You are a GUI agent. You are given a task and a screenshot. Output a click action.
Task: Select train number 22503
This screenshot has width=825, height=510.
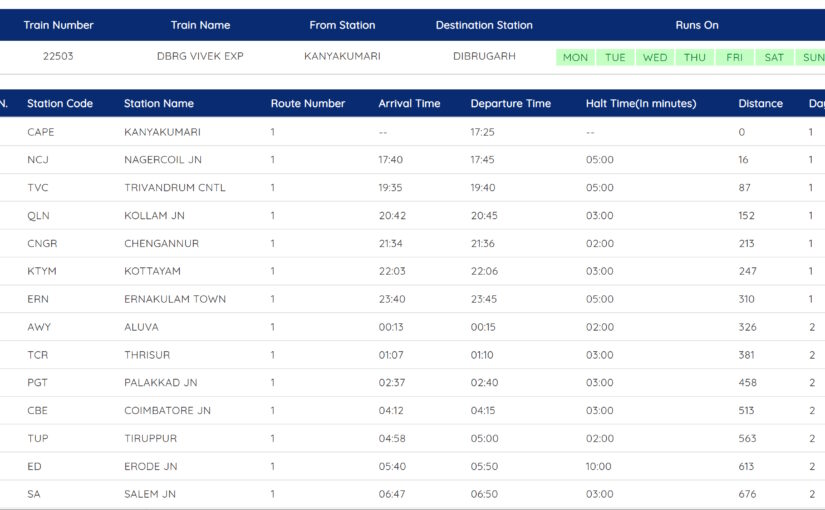[58, 57]
